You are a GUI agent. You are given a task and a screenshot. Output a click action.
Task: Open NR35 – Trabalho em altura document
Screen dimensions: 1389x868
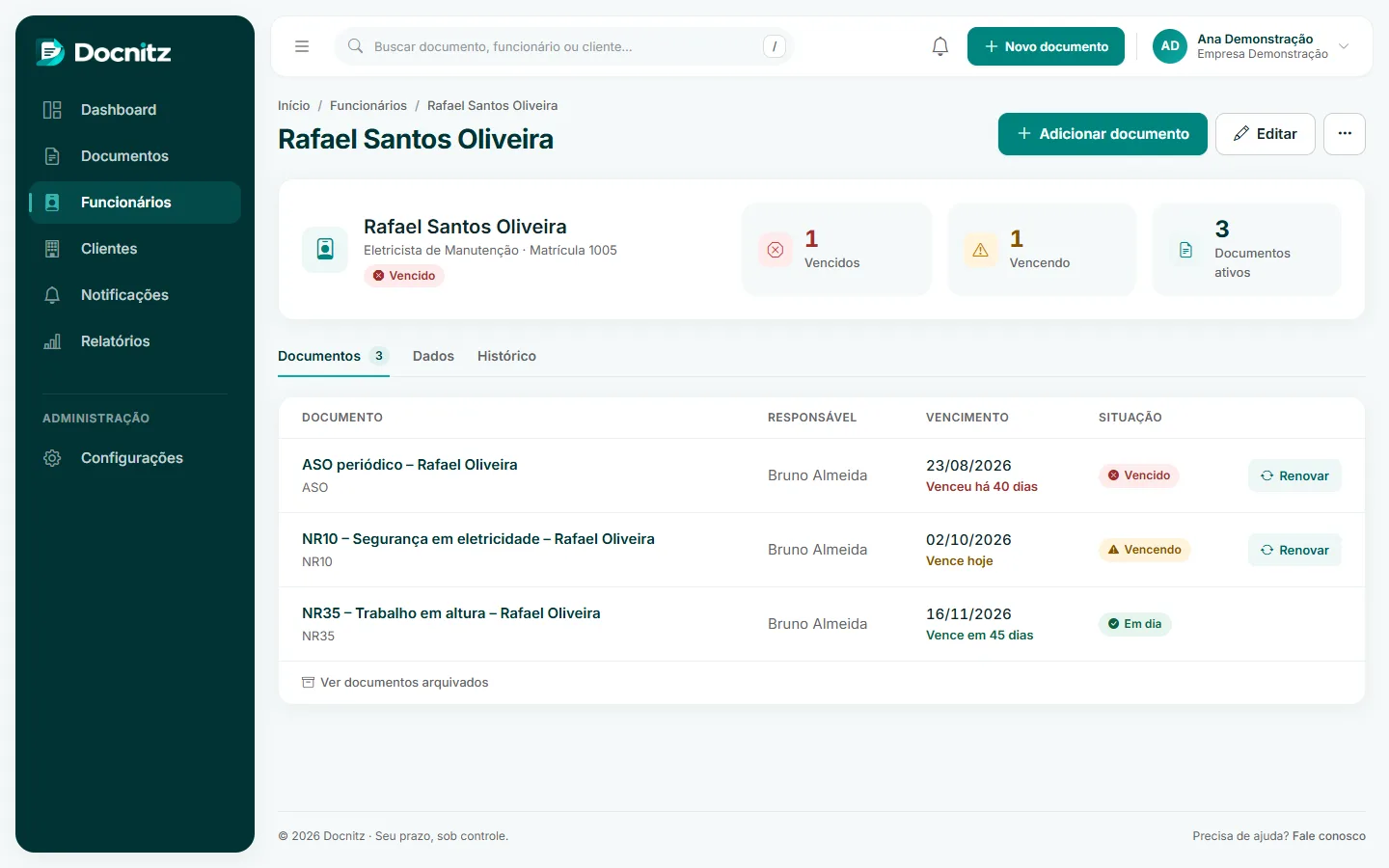point(451,613)
